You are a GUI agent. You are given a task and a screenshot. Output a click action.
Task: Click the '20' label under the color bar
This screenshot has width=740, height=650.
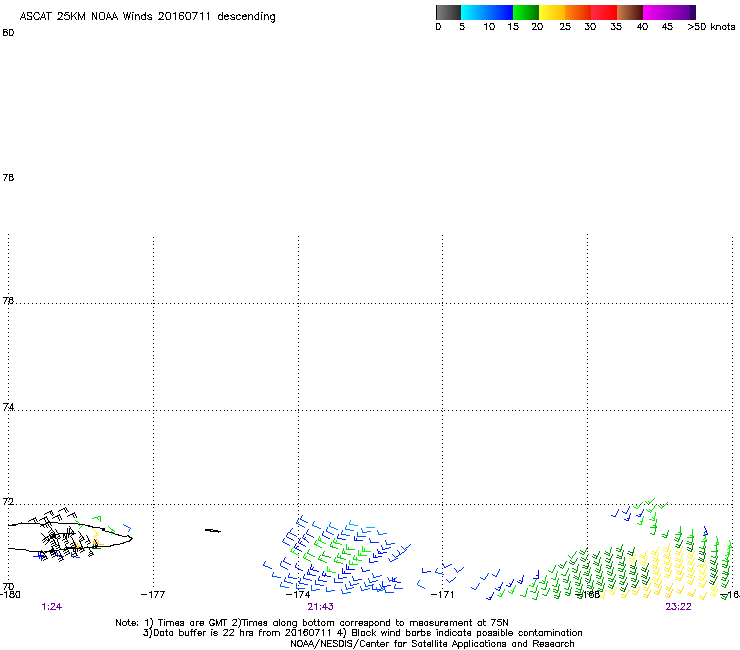tap(537, 27)
